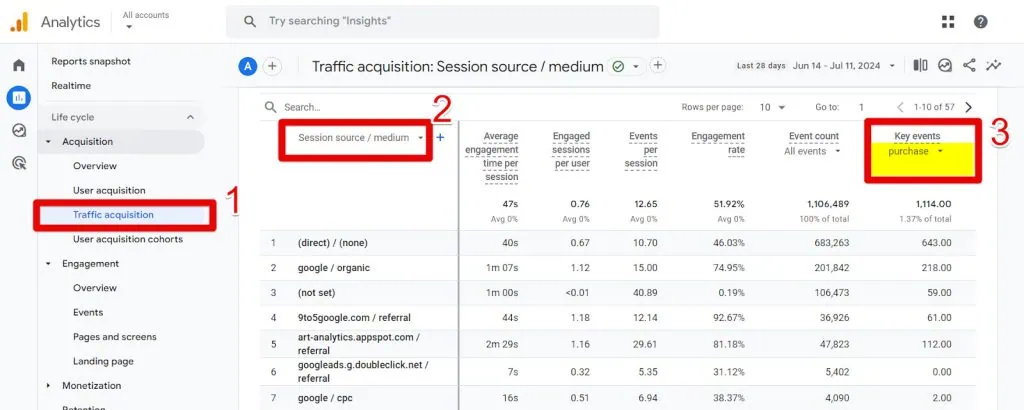Sort by Events per session column
The width and height of the screenshot is (1024, 410).
[643, 150]
